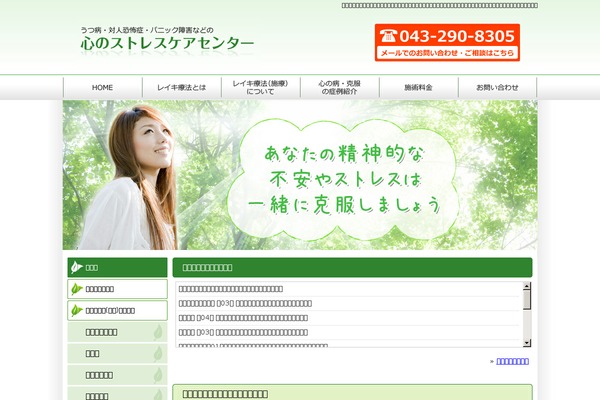Open the レイキ療法とは menu item
The image size is (600, 400).
click(x=182, y=87)
